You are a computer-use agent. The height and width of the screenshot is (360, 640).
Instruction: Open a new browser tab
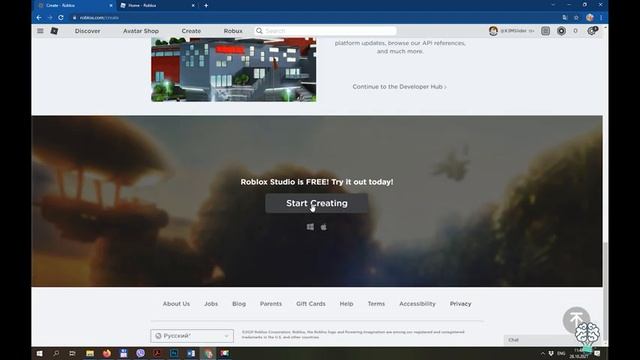coord(206,6)
